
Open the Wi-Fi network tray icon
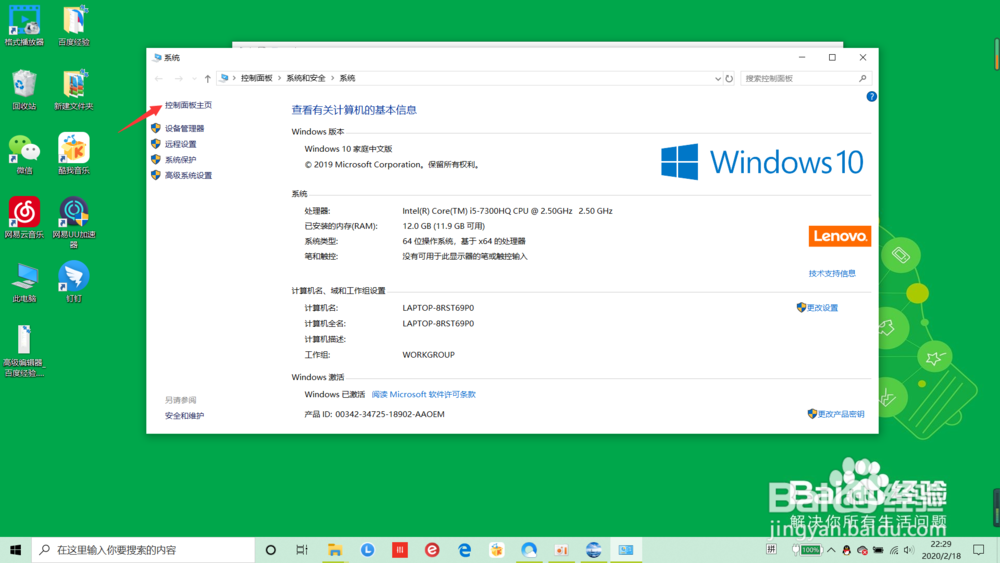(x=894, y=550)
